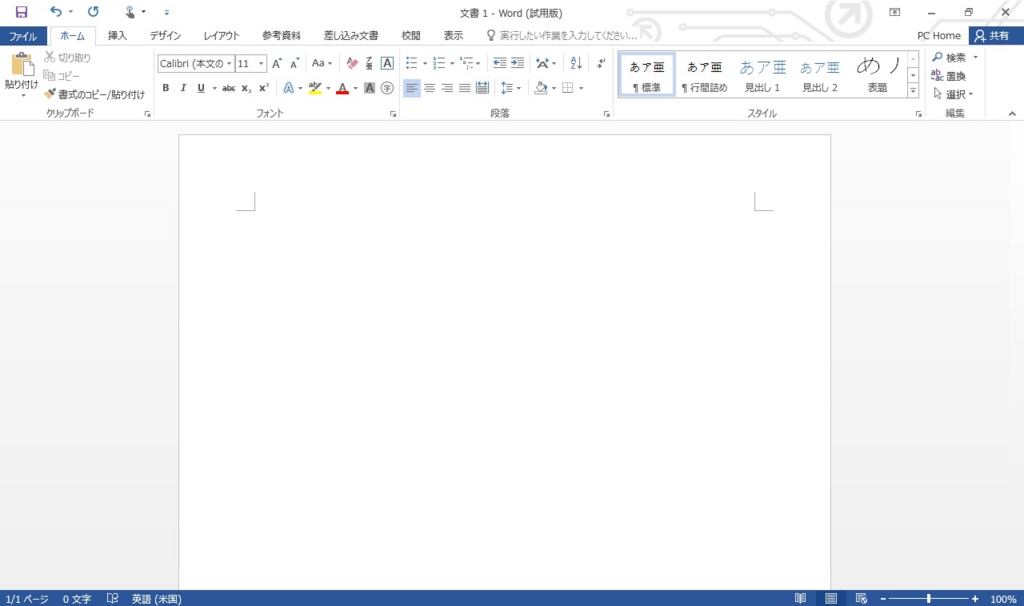
Task: Switch to the レイアウト tab
Action: pyautogui.click(x=221, y=35)
